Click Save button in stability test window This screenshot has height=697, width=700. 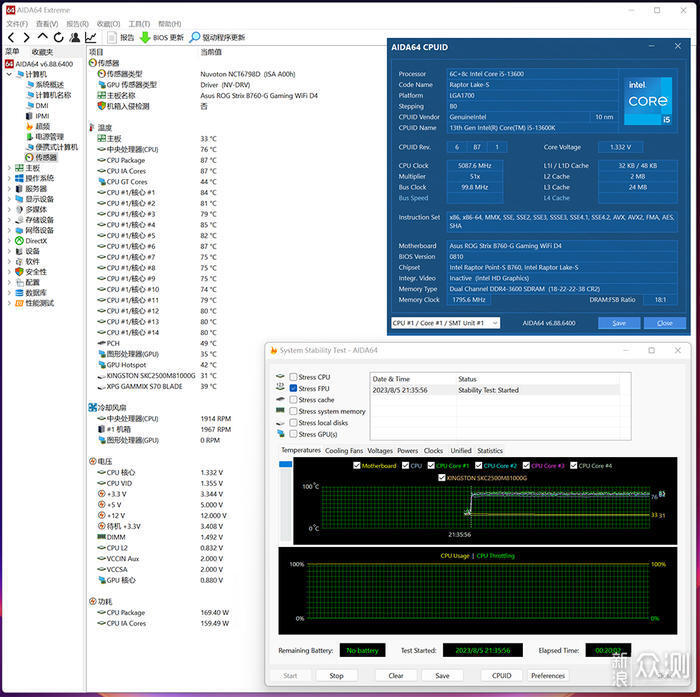coord(442,676)
